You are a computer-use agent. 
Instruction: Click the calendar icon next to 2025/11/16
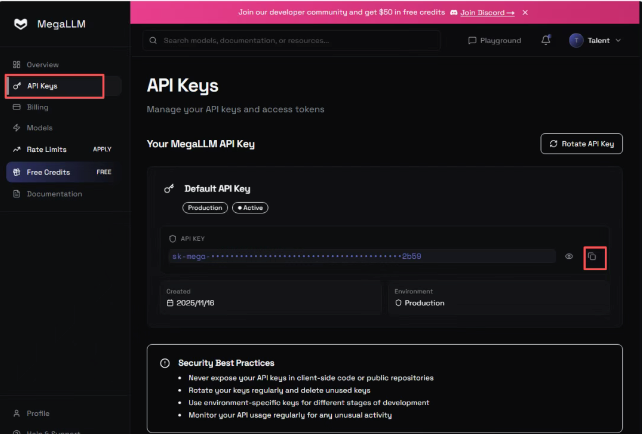[170, 303]
